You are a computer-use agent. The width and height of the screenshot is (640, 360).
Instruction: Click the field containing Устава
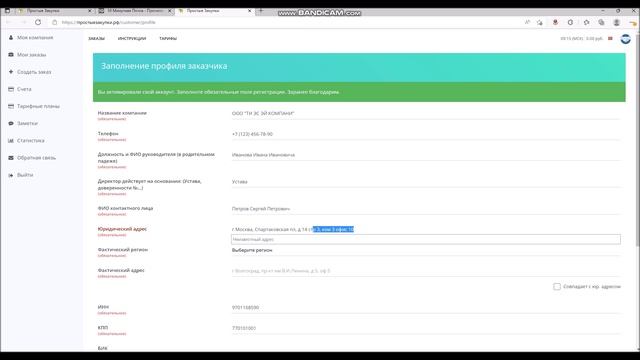[x=426, y=182]
